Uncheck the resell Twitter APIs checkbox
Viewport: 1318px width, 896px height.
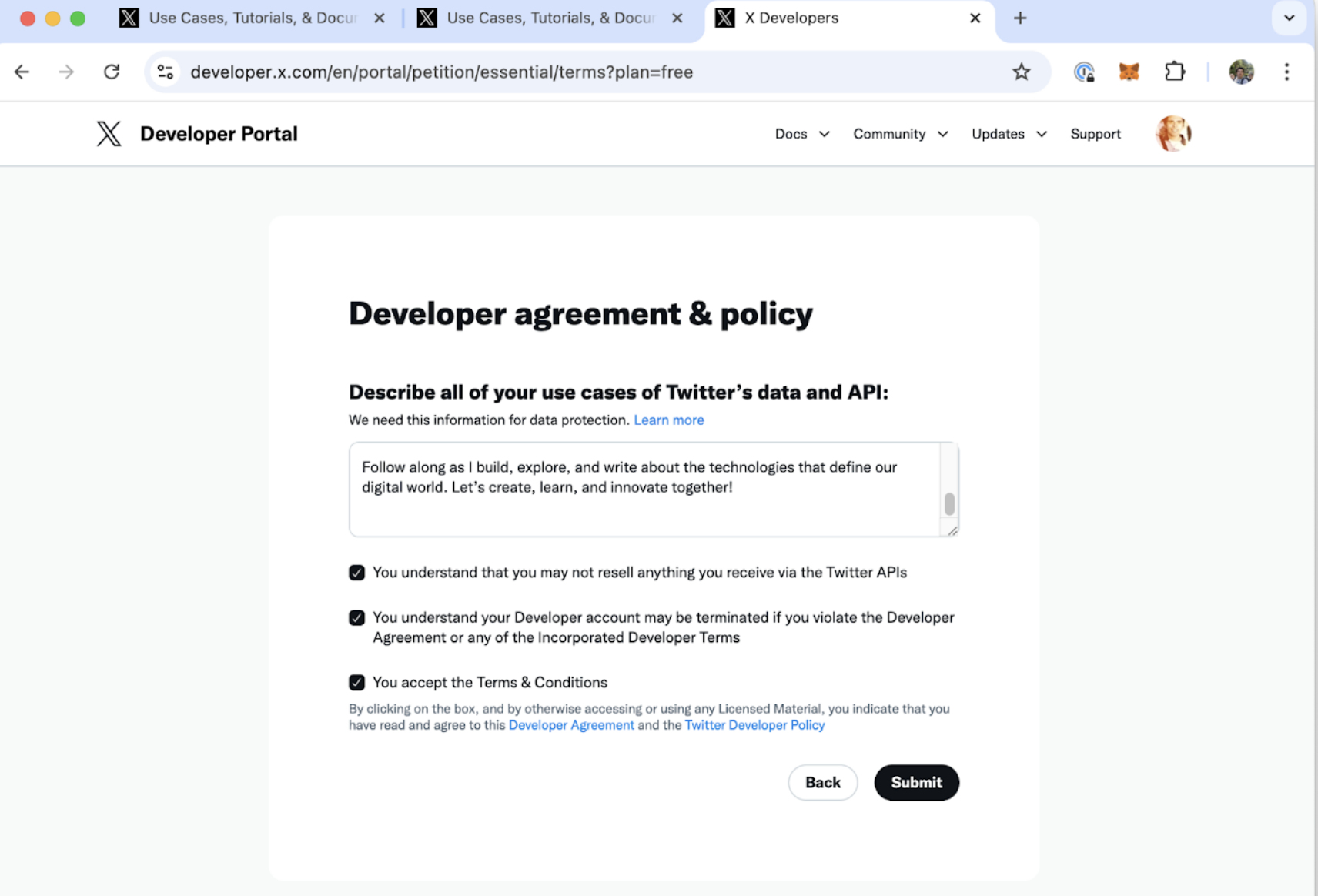[356, 573]
